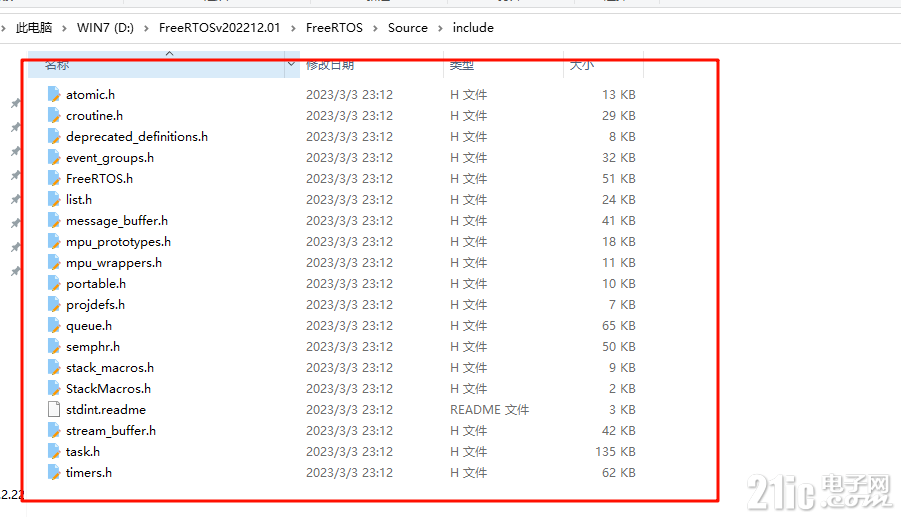Select the file name timers.h
The width and height of the screenshot is (901, 517).
(88, 473)
